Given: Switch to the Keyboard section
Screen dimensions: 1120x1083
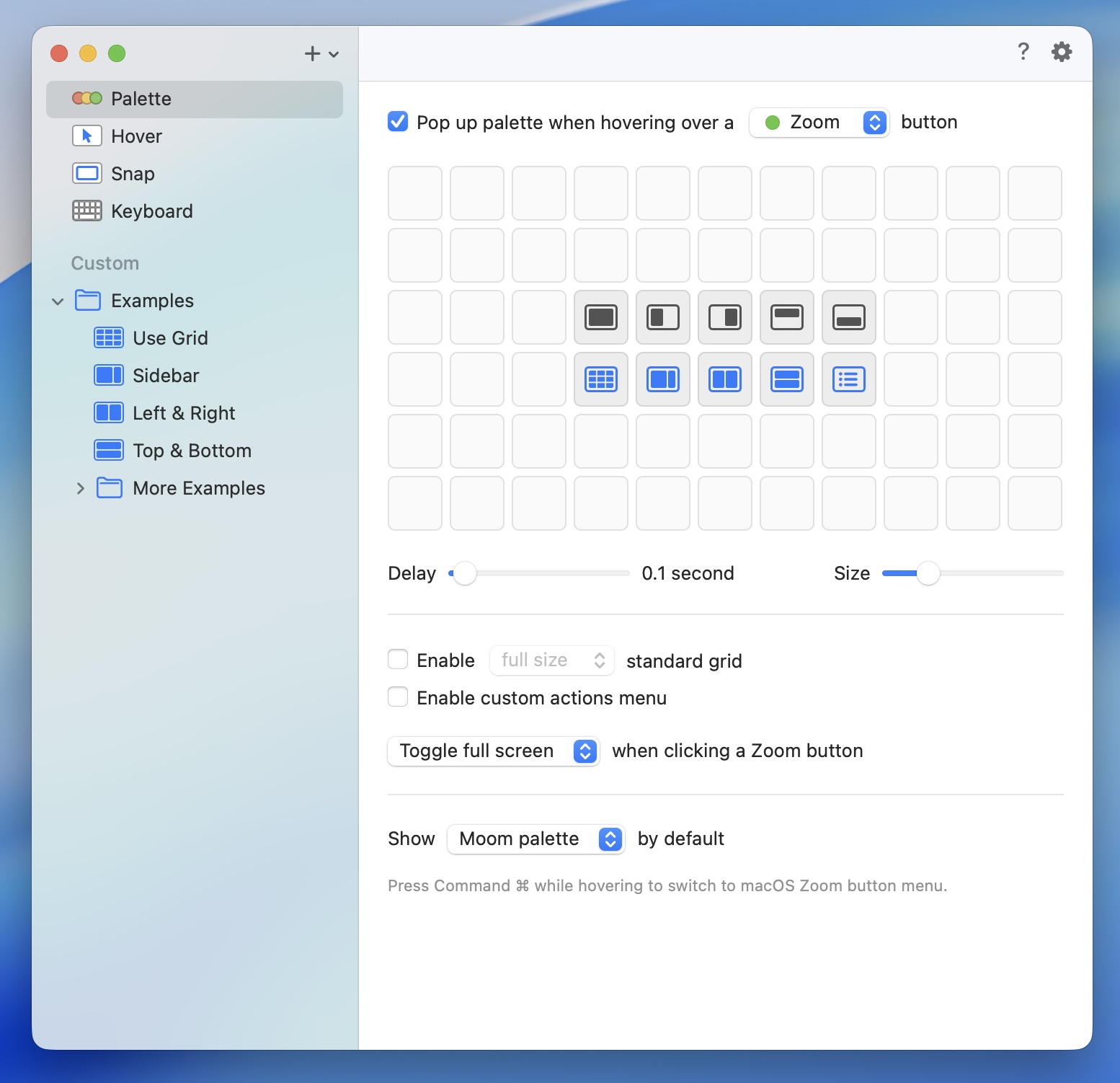Looking at the screenshot, I should [x=151, y=211].
